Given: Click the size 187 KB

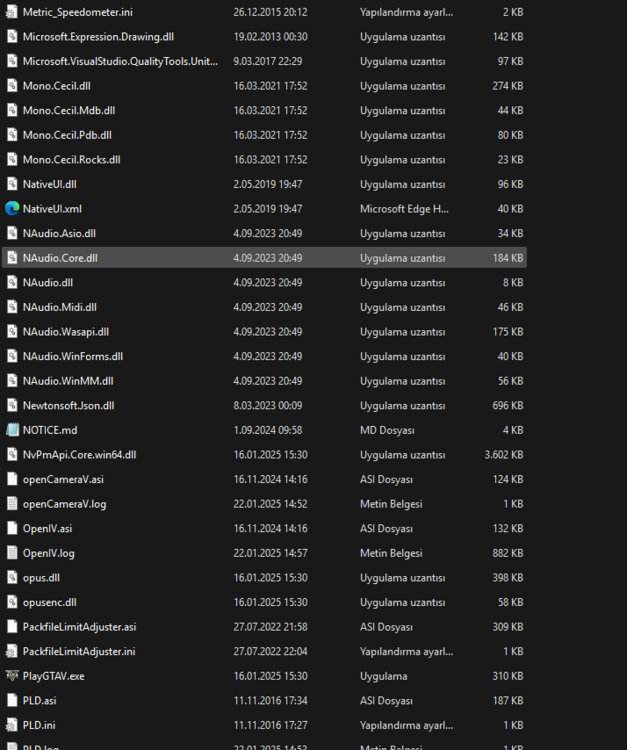Looking at the screenshot, I should pos(508,701).
